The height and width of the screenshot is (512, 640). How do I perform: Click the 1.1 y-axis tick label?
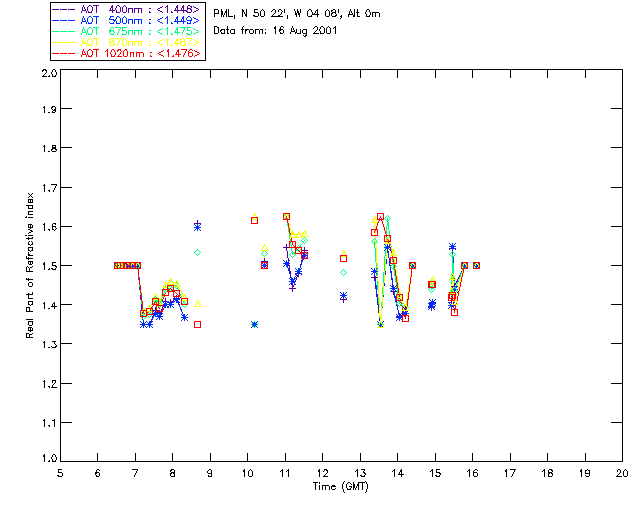click(x=49, y=423)
